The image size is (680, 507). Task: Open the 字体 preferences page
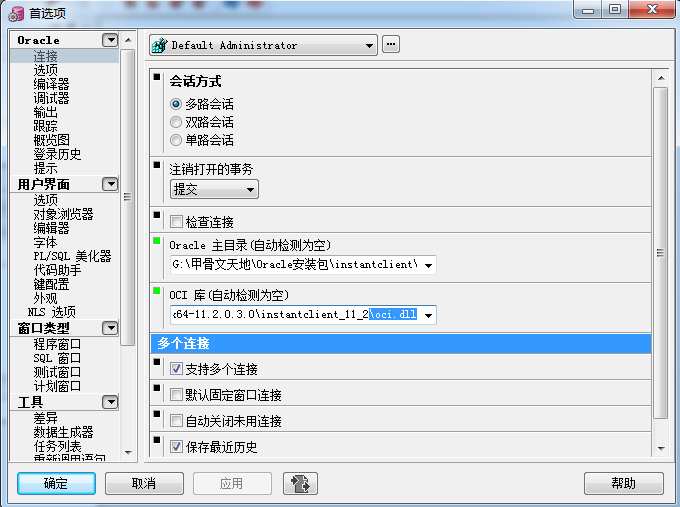click(x=46, y=242)
